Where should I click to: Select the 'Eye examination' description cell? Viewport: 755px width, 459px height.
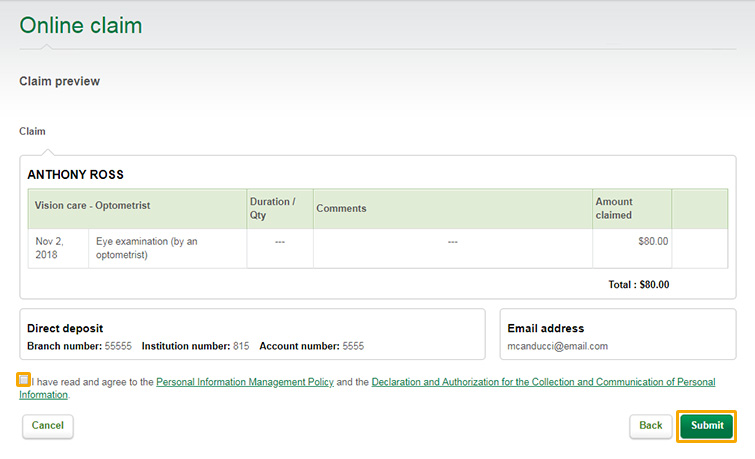pyautogui.click(x=168, y=248)
